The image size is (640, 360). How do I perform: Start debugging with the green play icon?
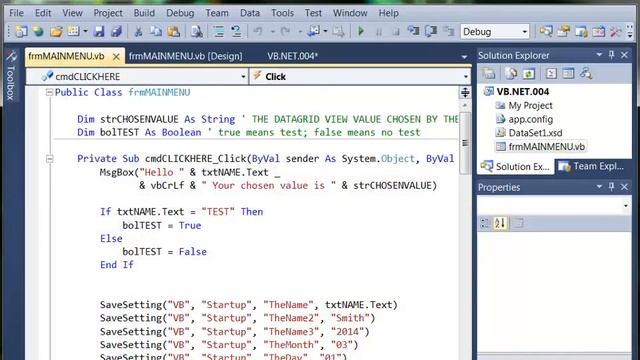(x=361, y=31)
